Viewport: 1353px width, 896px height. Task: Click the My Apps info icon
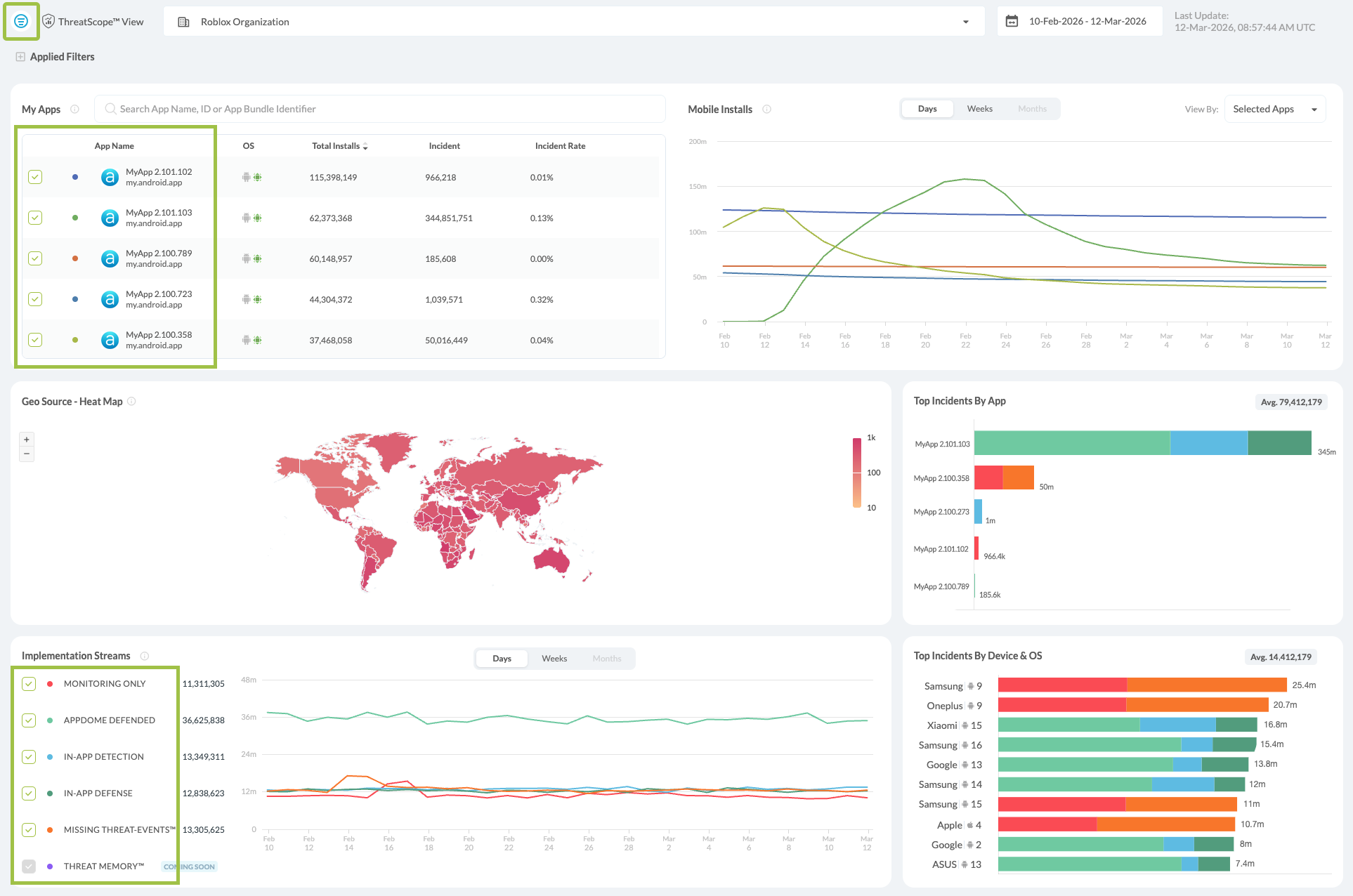pyautogui.click(x=74, y=109)
